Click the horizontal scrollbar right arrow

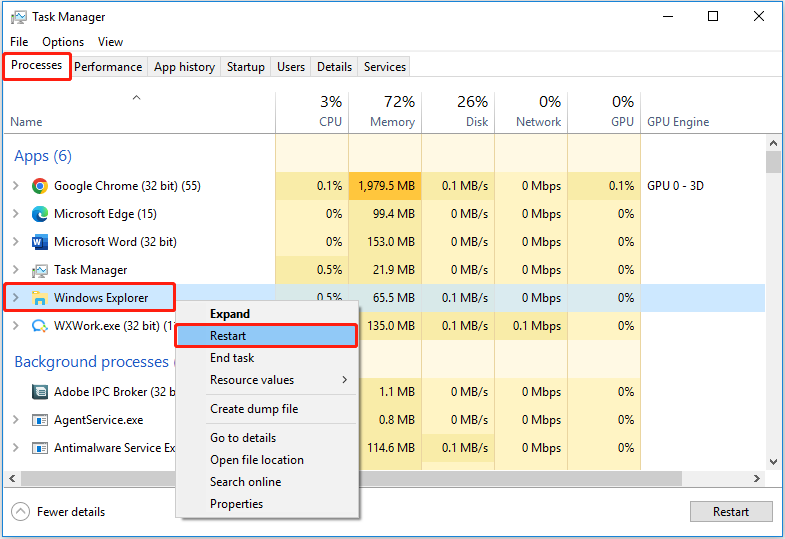tap(757, 478)
